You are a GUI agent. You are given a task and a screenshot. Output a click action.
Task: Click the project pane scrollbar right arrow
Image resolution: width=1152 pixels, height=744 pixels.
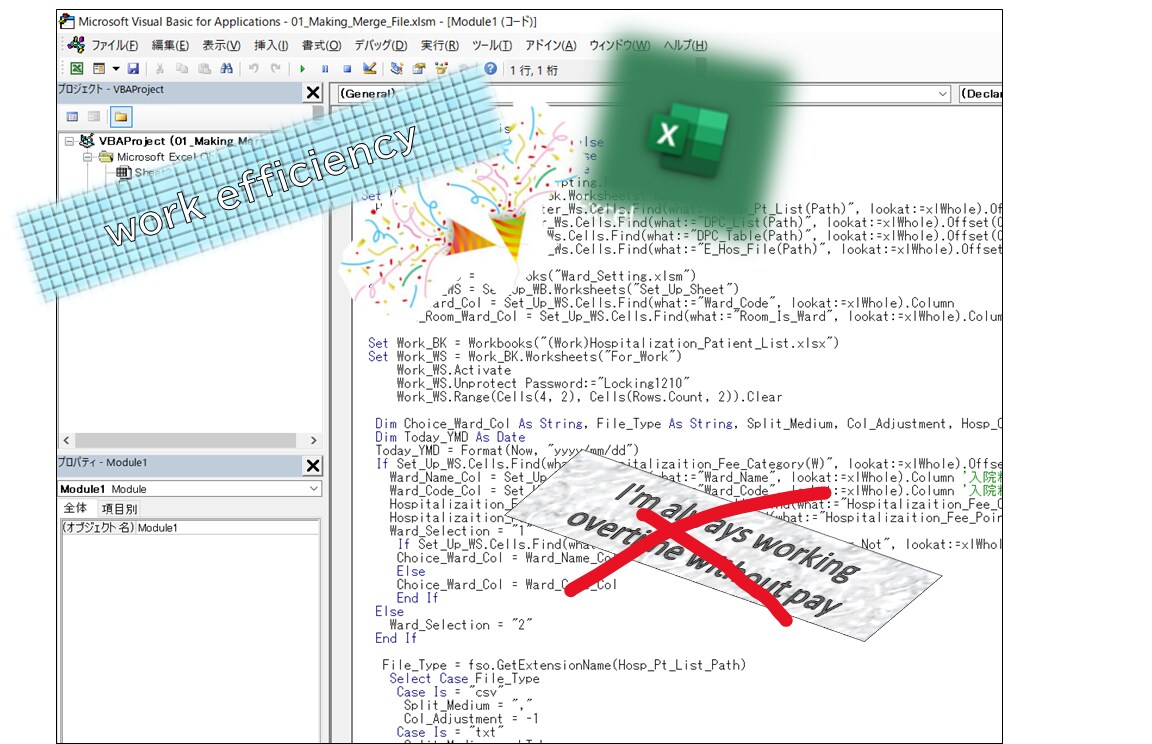[314, 440]
